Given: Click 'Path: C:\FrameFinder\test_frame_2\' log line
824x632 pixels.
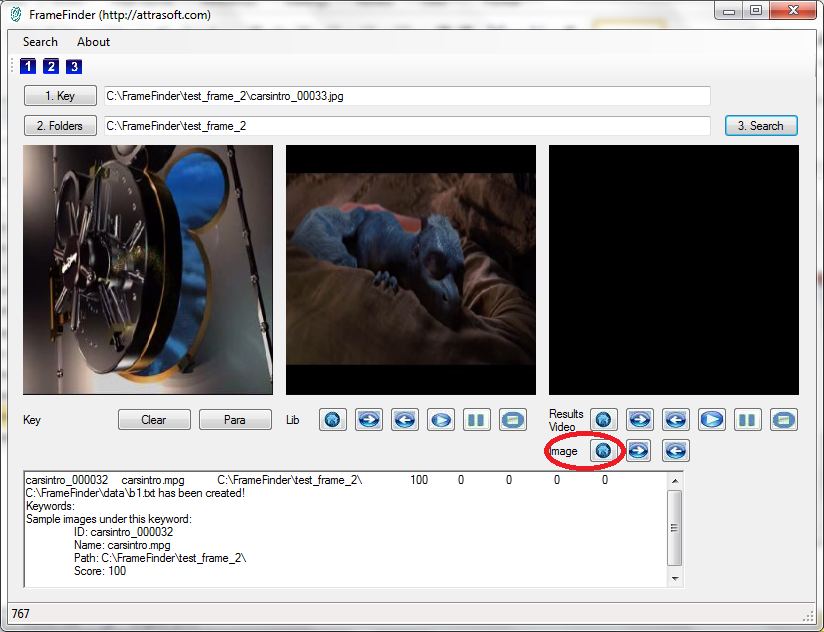Looking at the screenshot, I should 160,558.
